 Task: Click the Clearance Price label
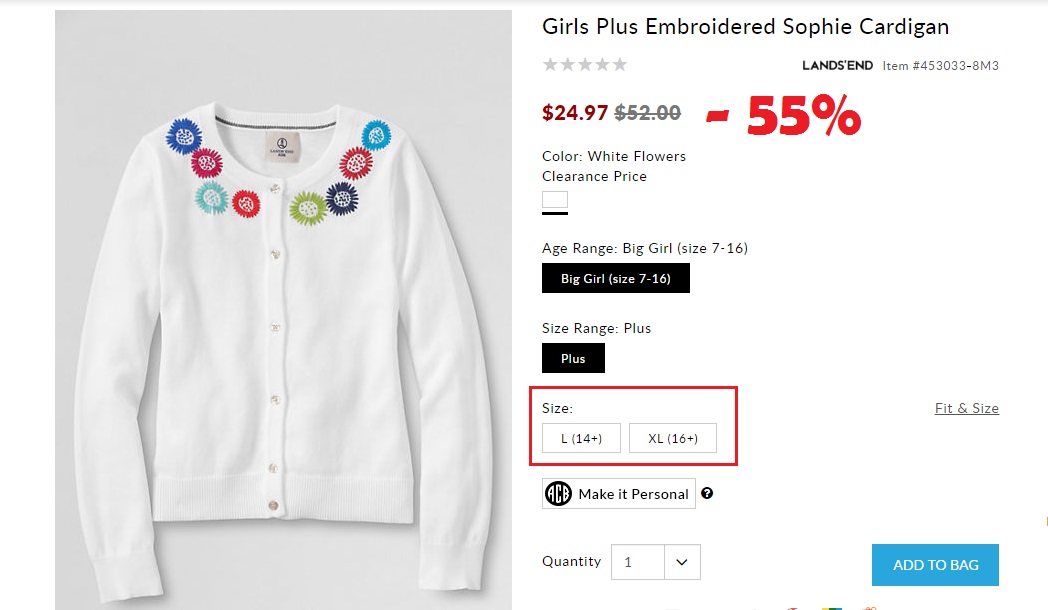pos(594,176)
